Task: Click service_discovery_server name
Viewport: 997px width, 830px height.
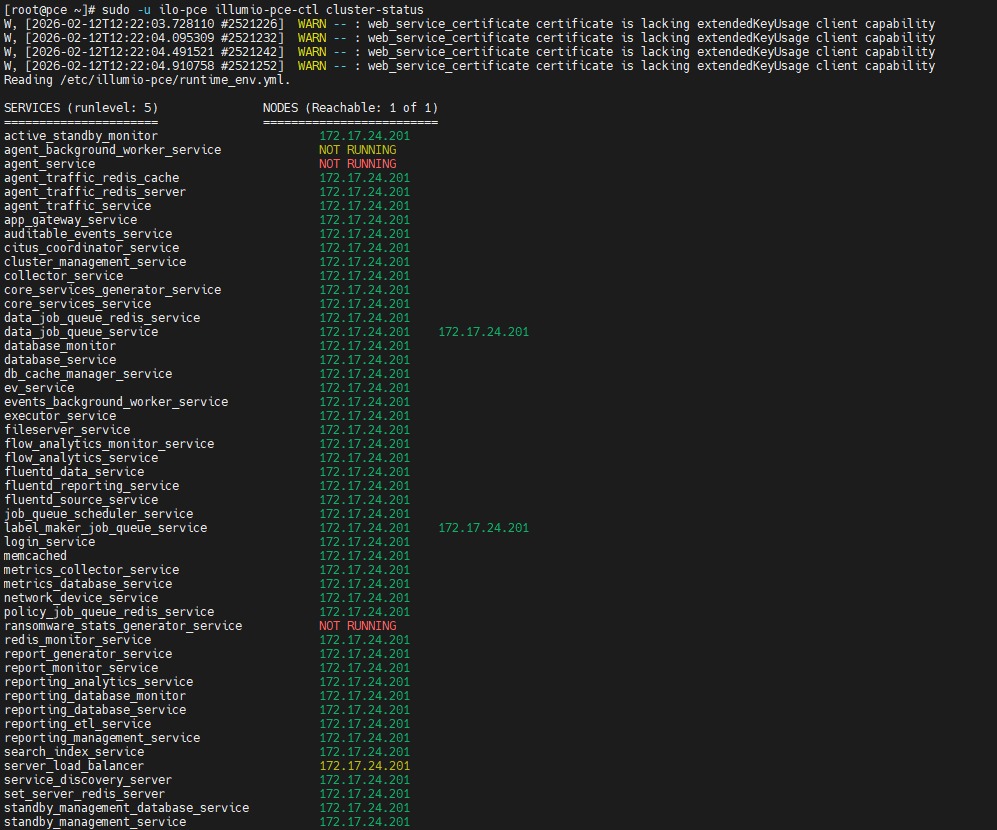Action: click(88, 779)
